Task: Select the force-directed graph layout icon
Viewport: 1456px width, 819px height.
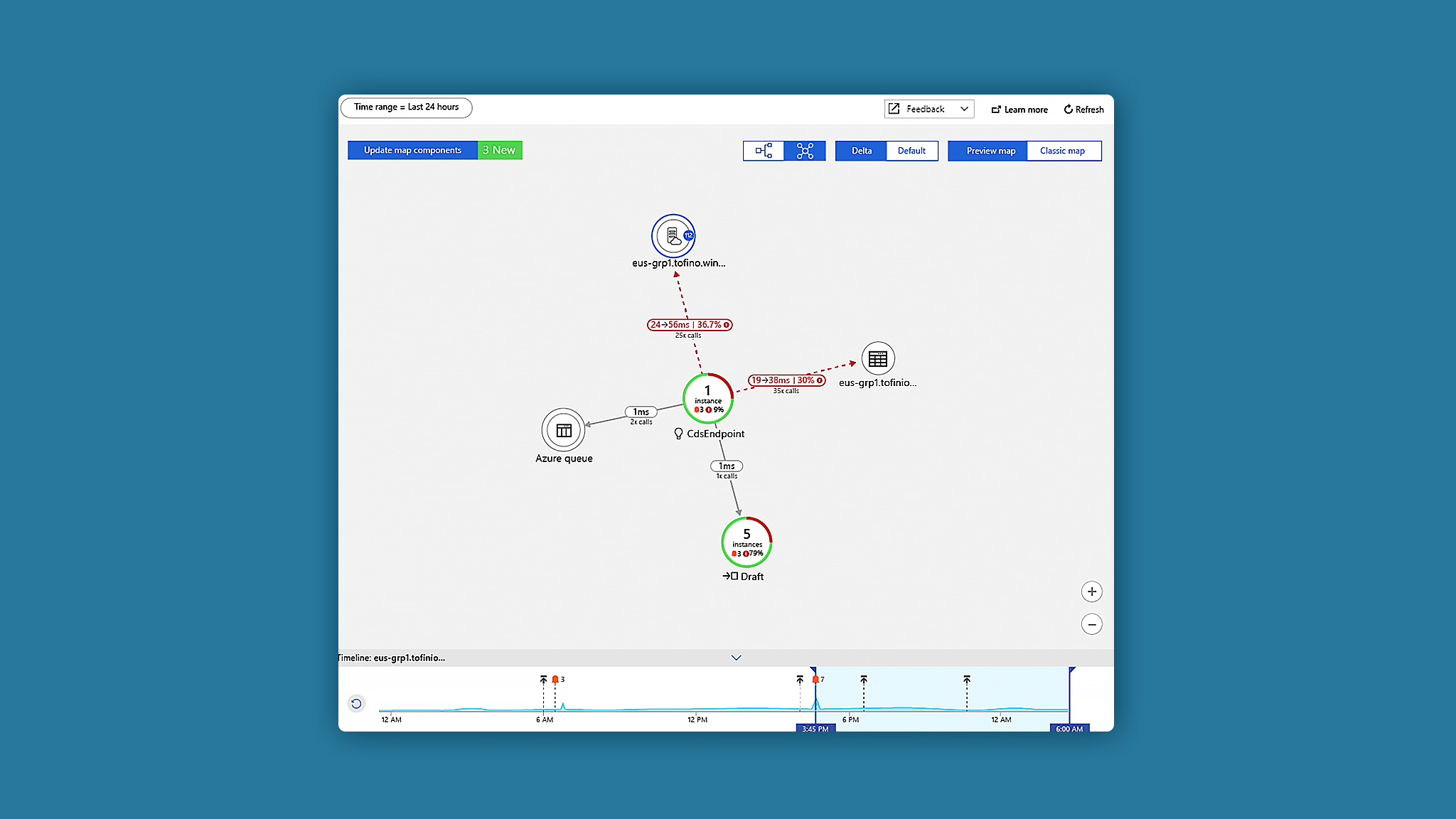Action: coord(805,151)
